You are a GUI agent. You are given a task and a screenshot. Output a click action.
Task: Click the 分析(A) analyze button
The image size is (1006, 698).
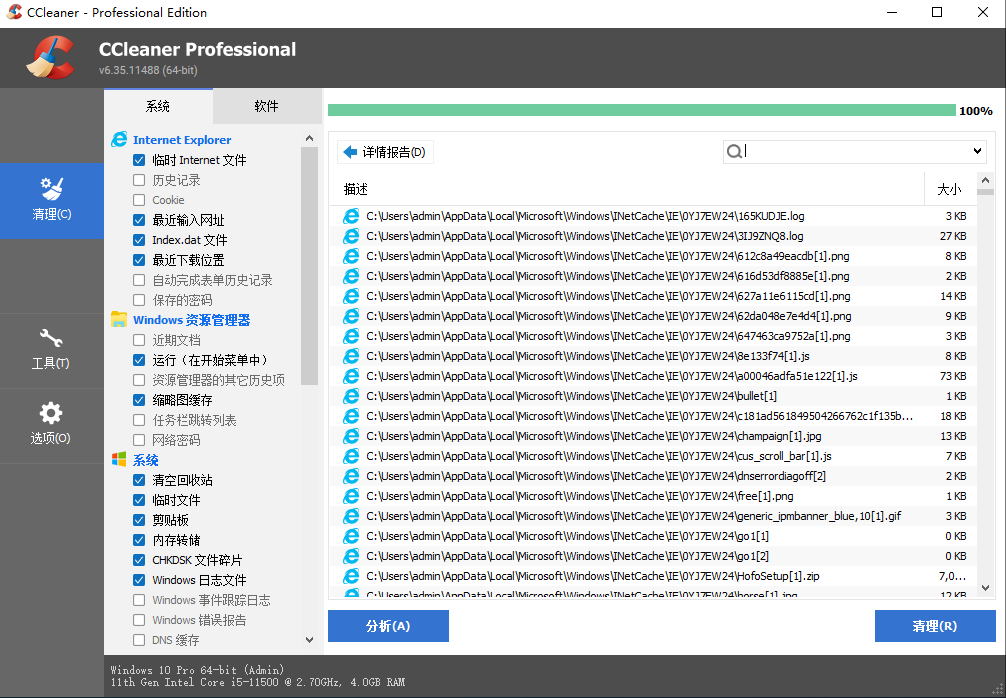click(x=388, y=626)
